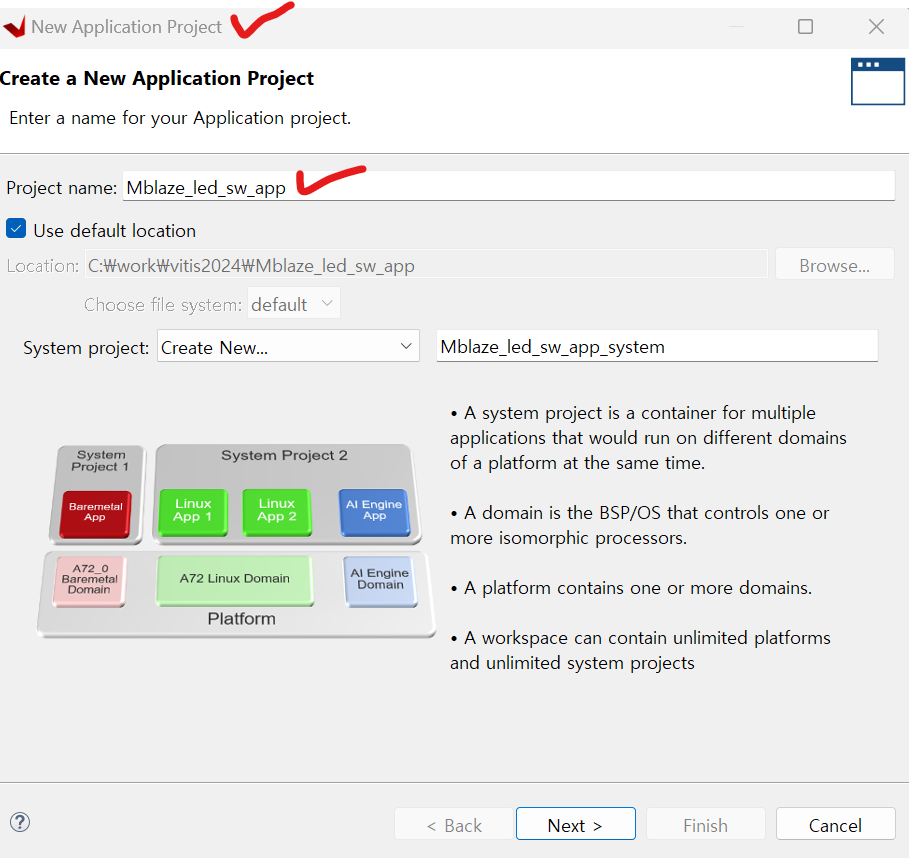Viewport: 909px width, 858px height.
Task: Open the System project dropdown
Action: pyautogui.click(x=288, y=347)
